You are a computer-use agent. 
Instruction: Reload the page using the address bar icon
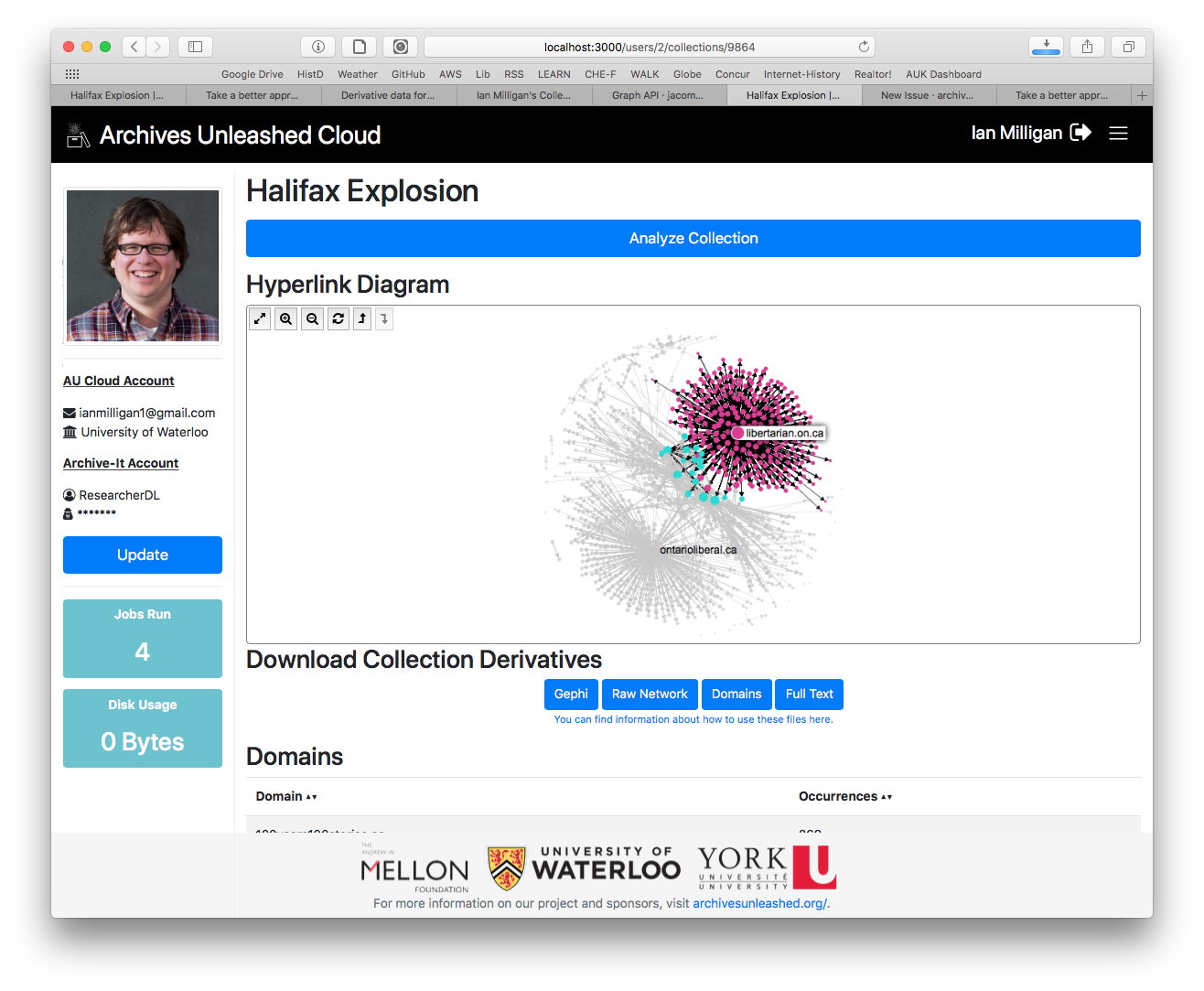pos(864,47)
